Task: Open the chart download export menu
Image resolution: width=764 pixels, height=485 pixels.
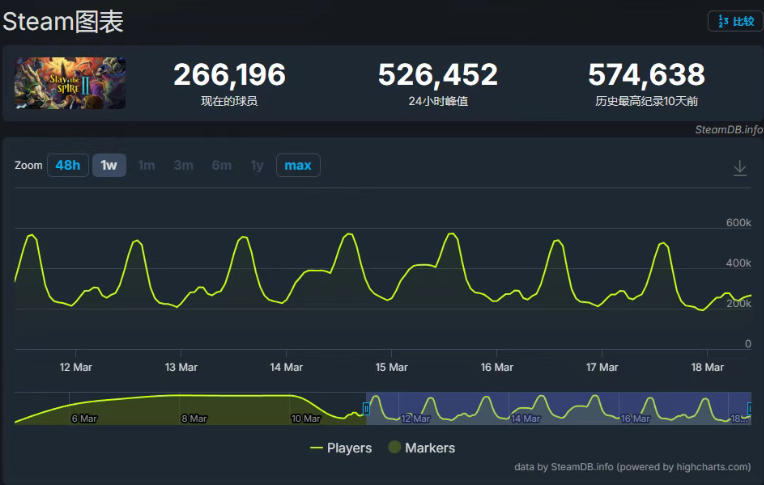Action: 740,168
